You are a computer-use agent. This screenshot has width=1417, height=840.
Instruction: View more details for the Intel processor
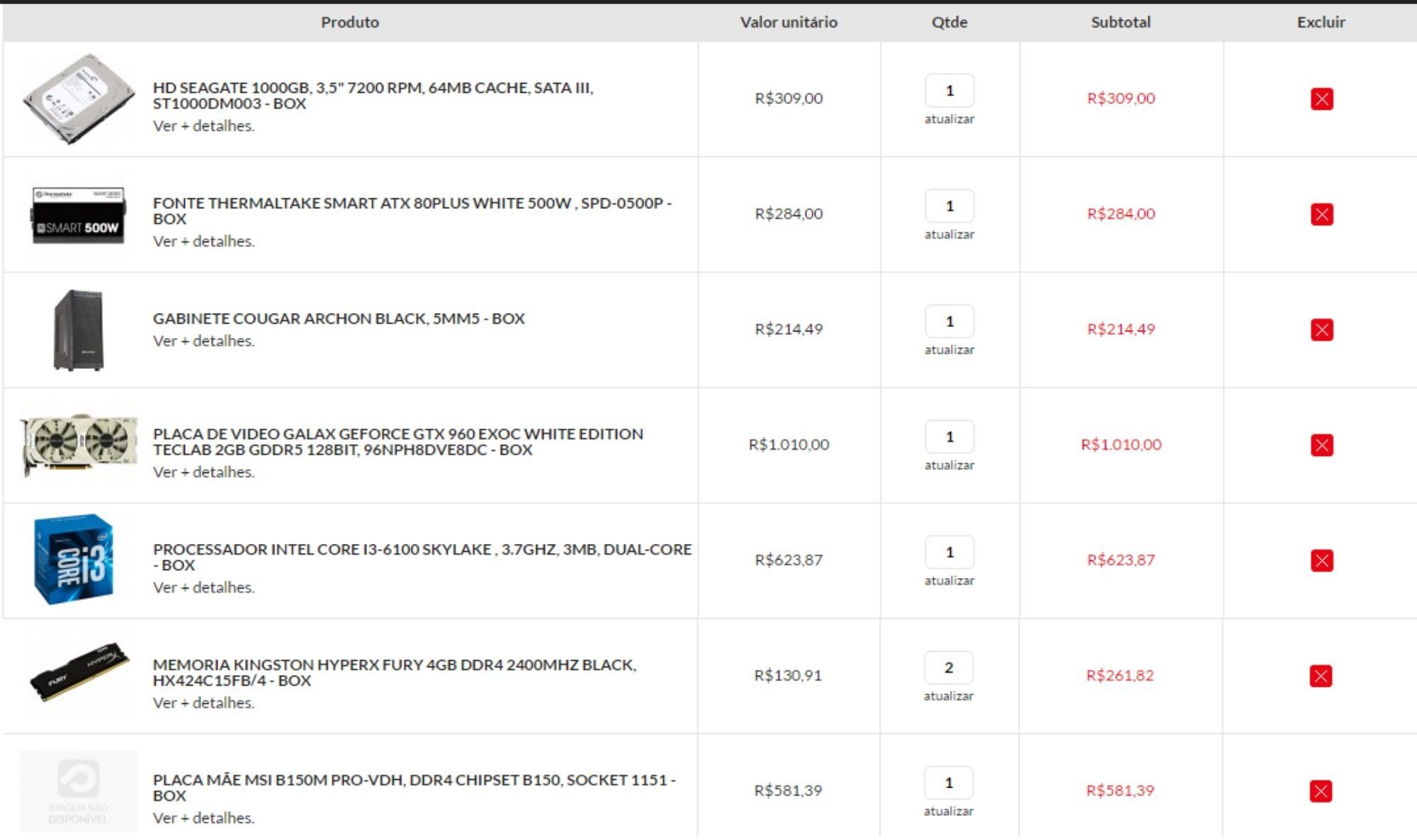click(204, 587)
